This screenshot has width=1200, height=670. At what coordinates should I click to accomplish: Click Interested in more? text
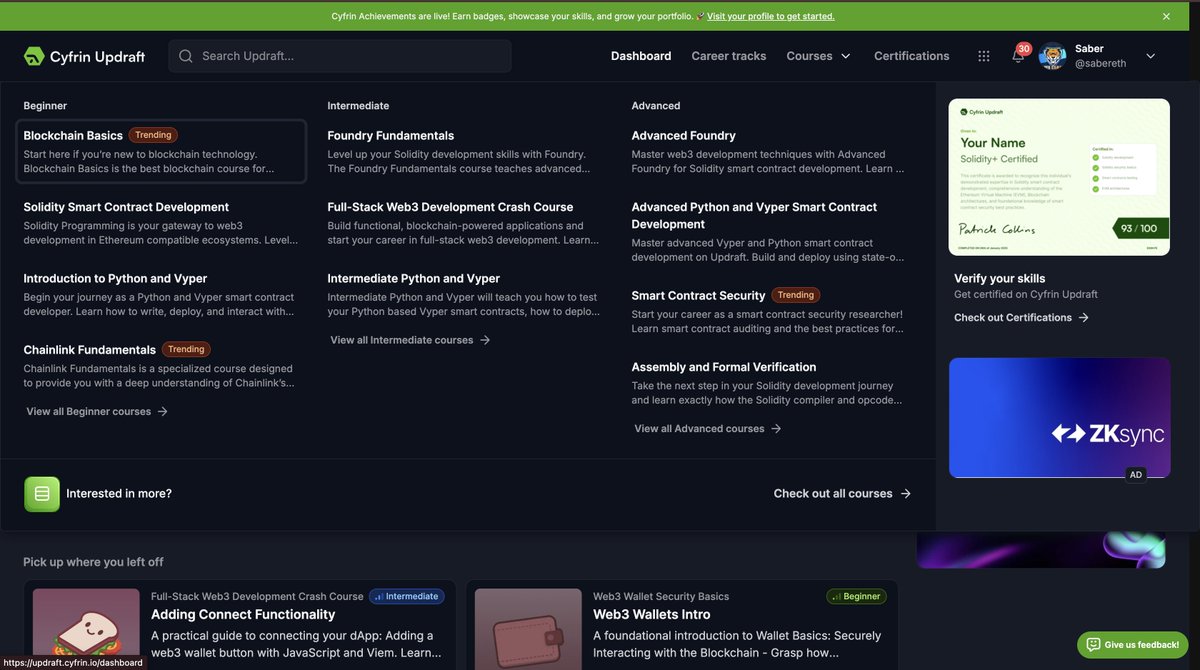point(119,494)
